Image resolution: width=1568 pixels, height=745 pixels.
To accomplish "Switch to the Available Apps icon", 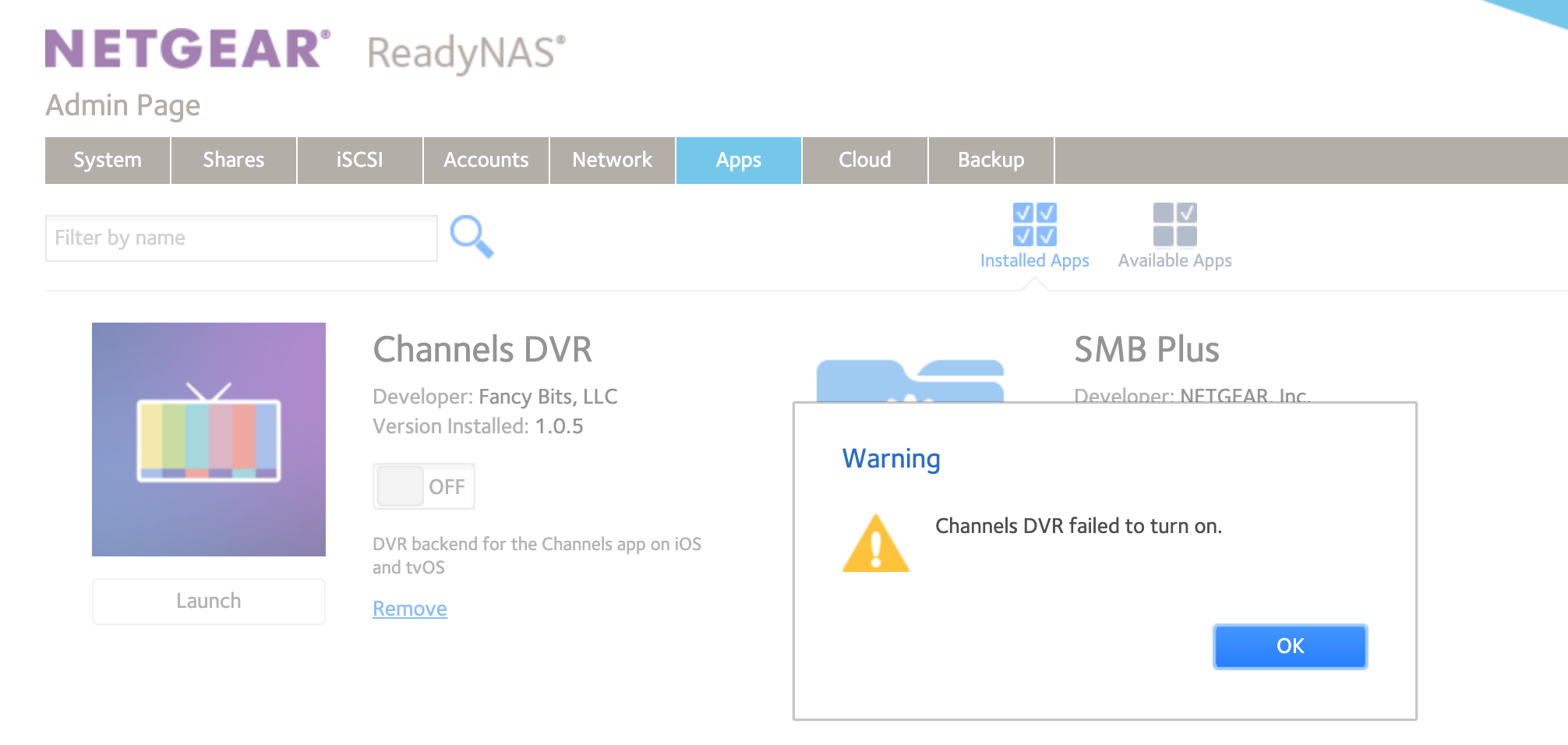I will coord(1174,224).
